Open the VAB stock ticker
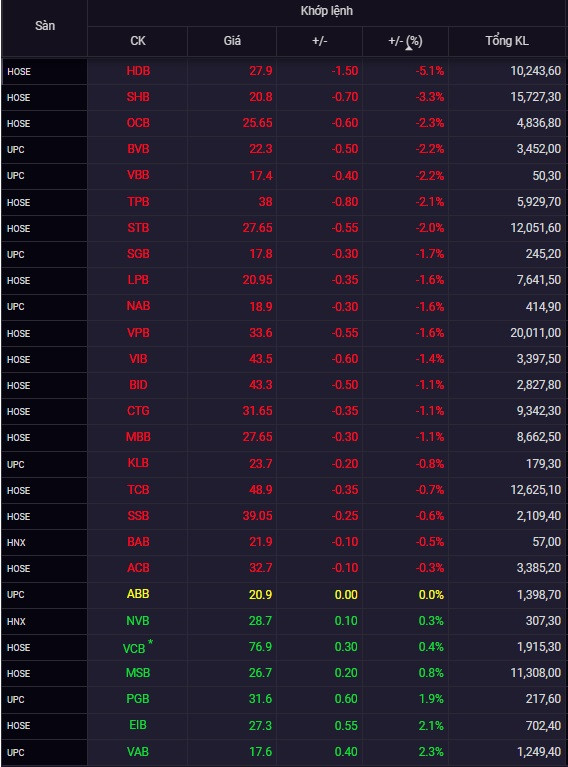 (x=138, y=752)
